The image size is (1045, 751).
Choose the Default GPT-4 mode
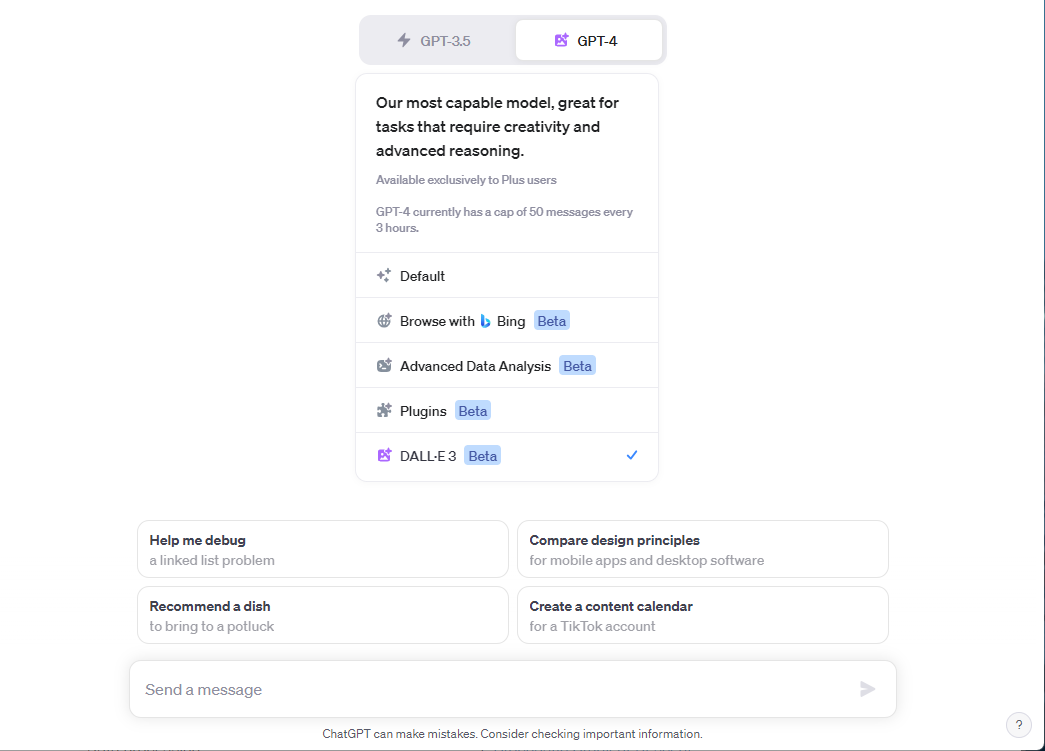[507, 276]
